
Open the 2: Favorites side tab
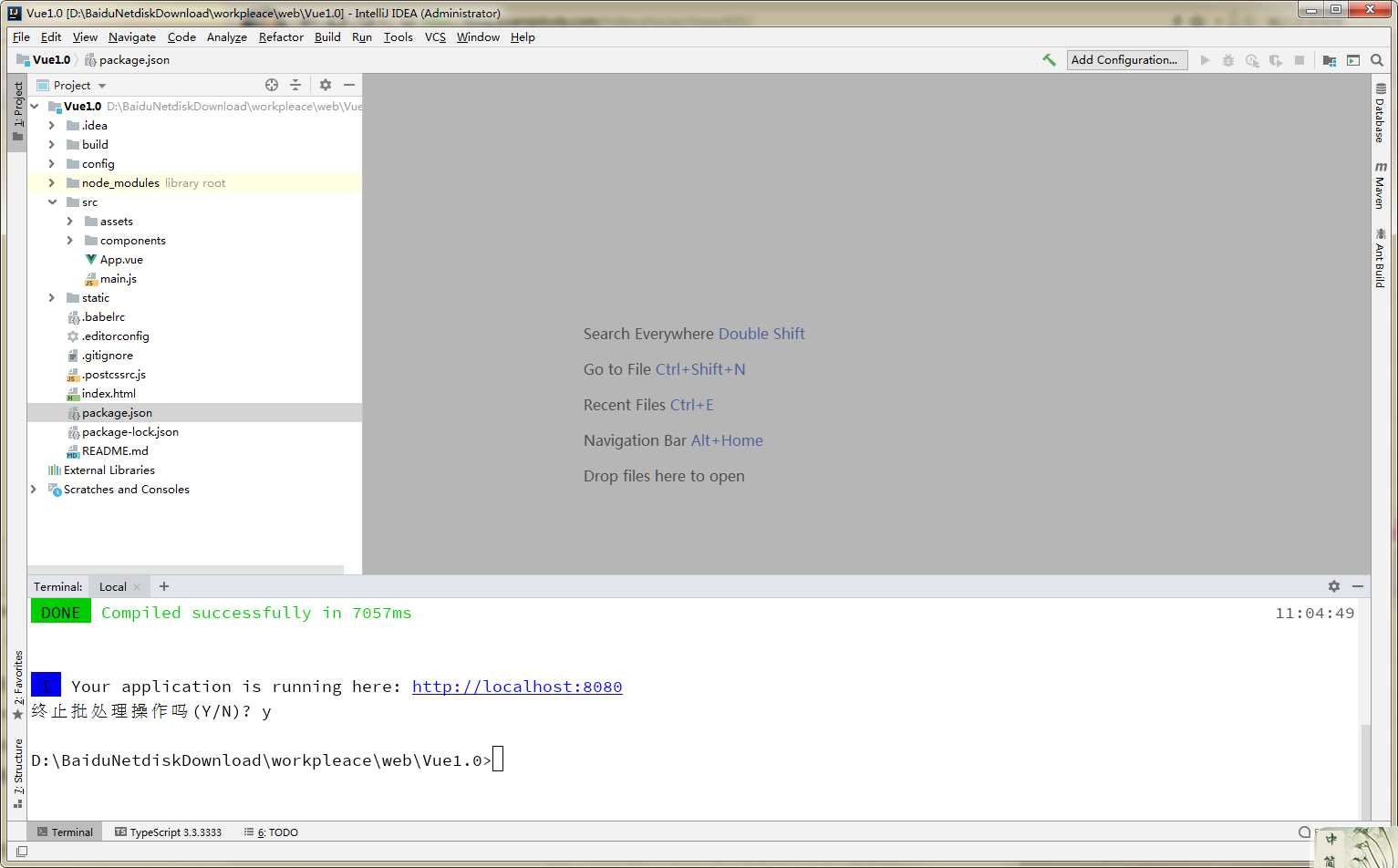(x=17, y=685)
